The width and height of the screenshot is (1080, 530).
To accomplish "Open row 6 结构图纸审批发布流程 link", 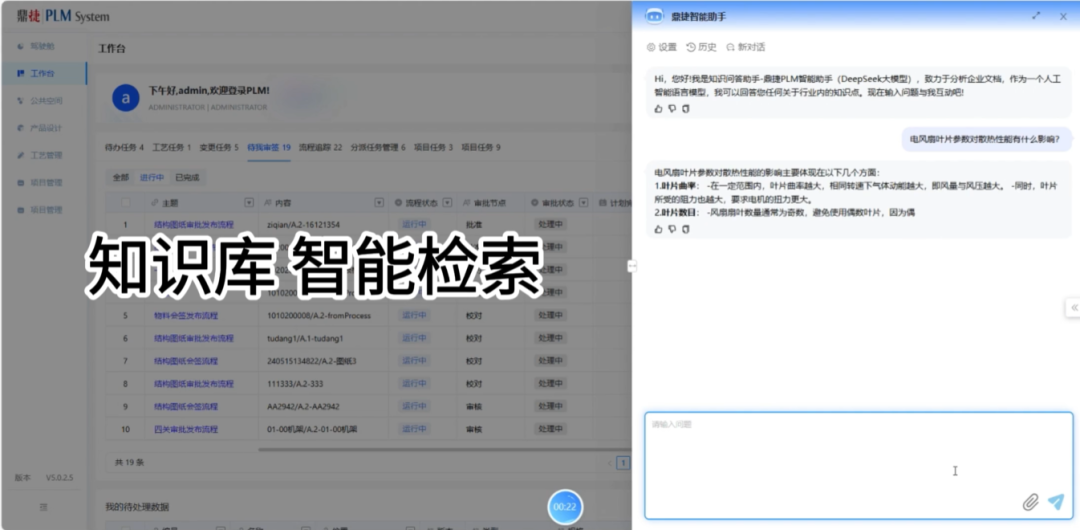I will coord(194,338).
